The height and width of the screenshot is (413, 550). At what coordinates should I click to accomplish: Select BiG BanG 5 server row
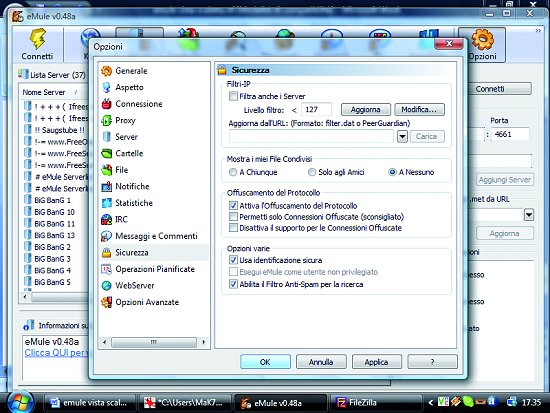pyautogui.click(x=53, y=282)
